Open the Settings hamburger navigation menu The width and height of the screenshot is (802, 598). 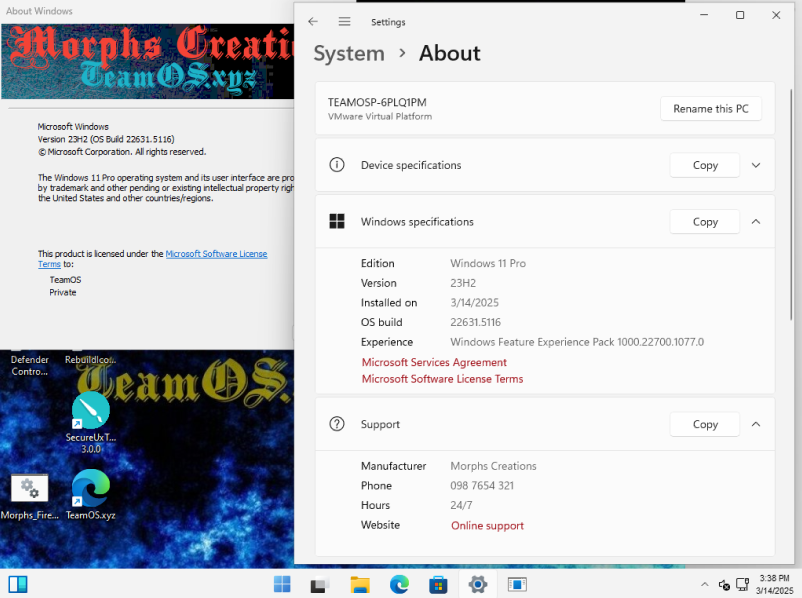pos(344,21)
